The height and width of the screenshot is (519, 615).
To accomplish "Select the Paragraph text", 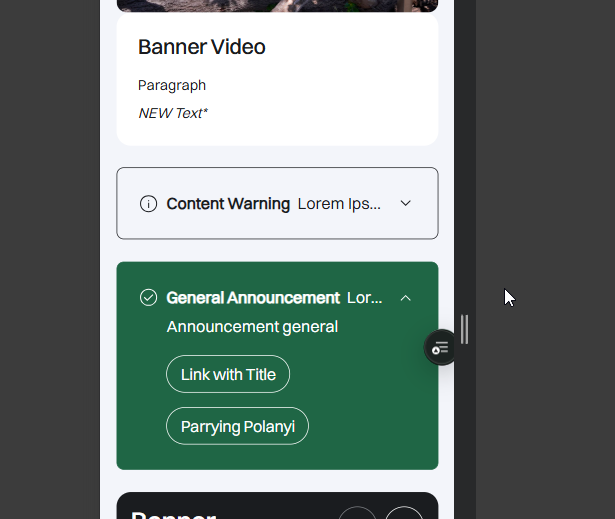I will (172, 86).
